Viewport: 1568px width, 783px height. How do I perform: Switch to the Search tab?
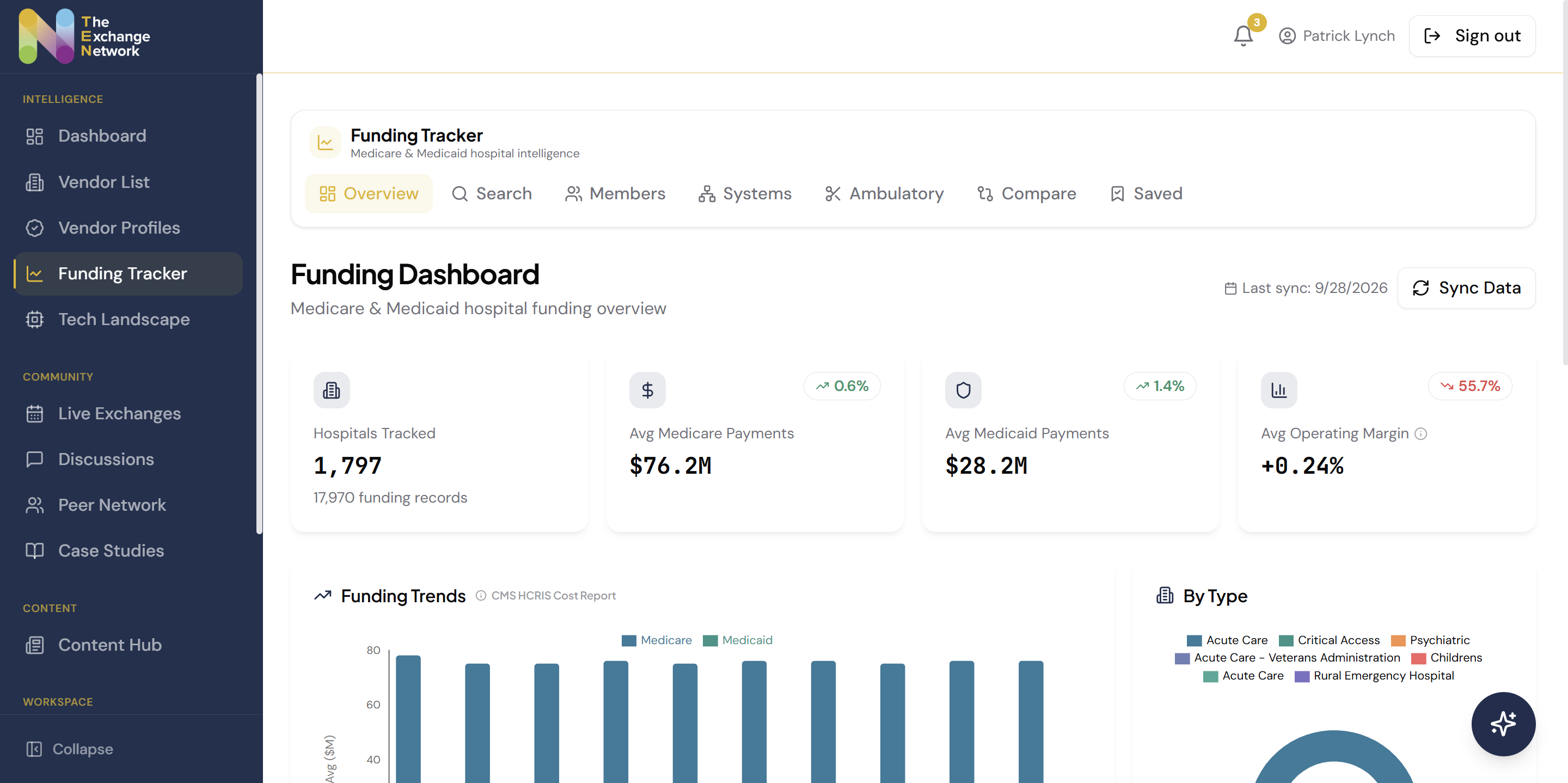pyautogui.click(x=492, y=194)
